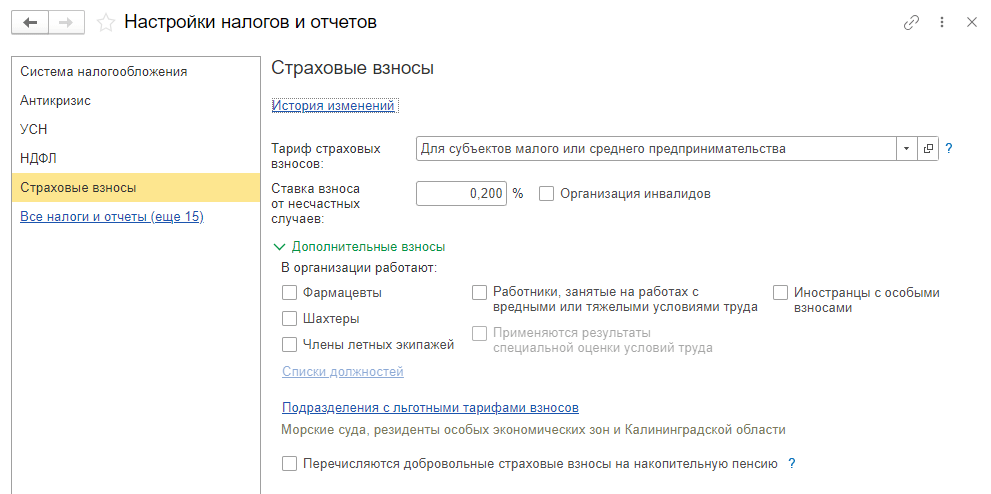Viewport: 991px width, 494px height.
Task: Click the back navigation arrow
Action: point(29,22)
